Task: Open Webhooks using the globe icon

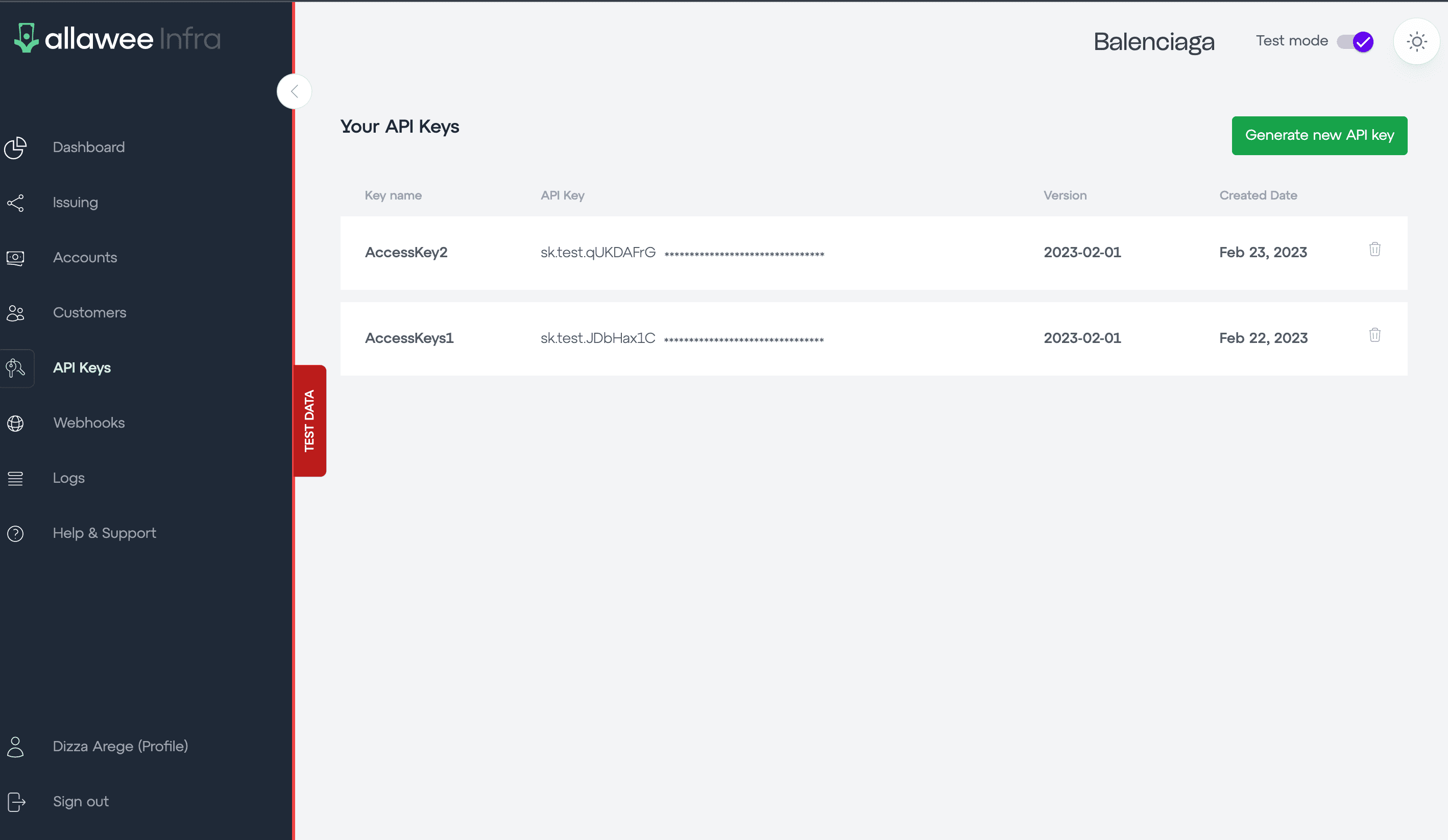Action: (15, 423)
